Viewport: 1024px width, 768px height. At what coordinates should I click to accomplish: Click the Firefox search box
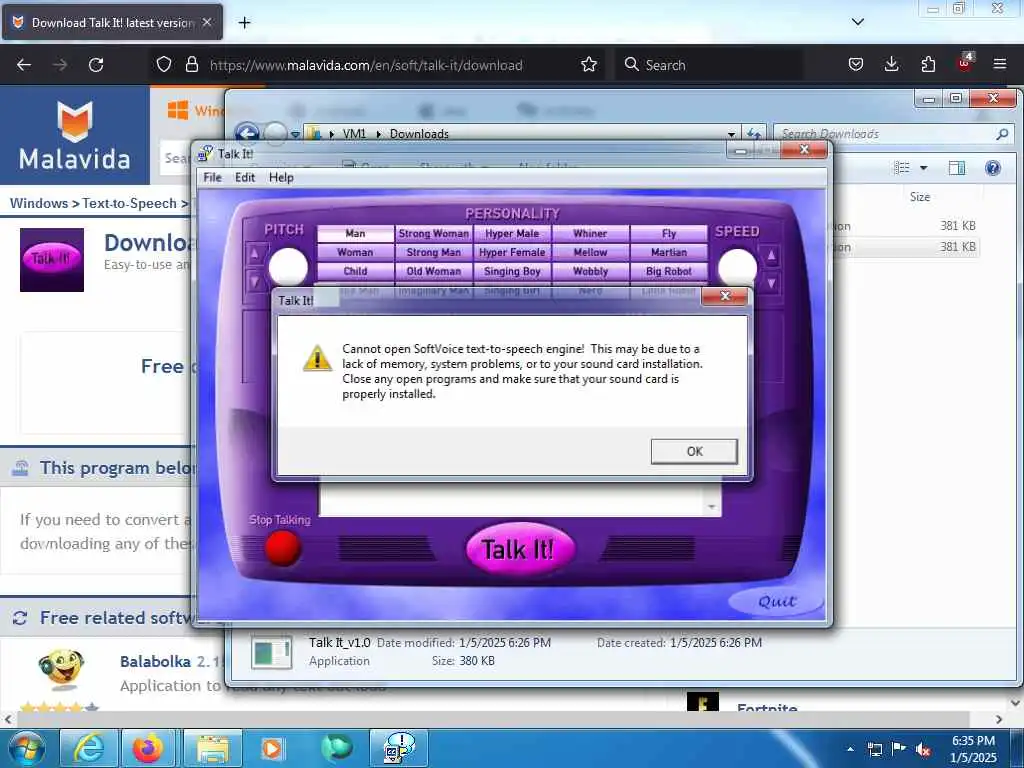pyautogui.click(x=709, y=65)
